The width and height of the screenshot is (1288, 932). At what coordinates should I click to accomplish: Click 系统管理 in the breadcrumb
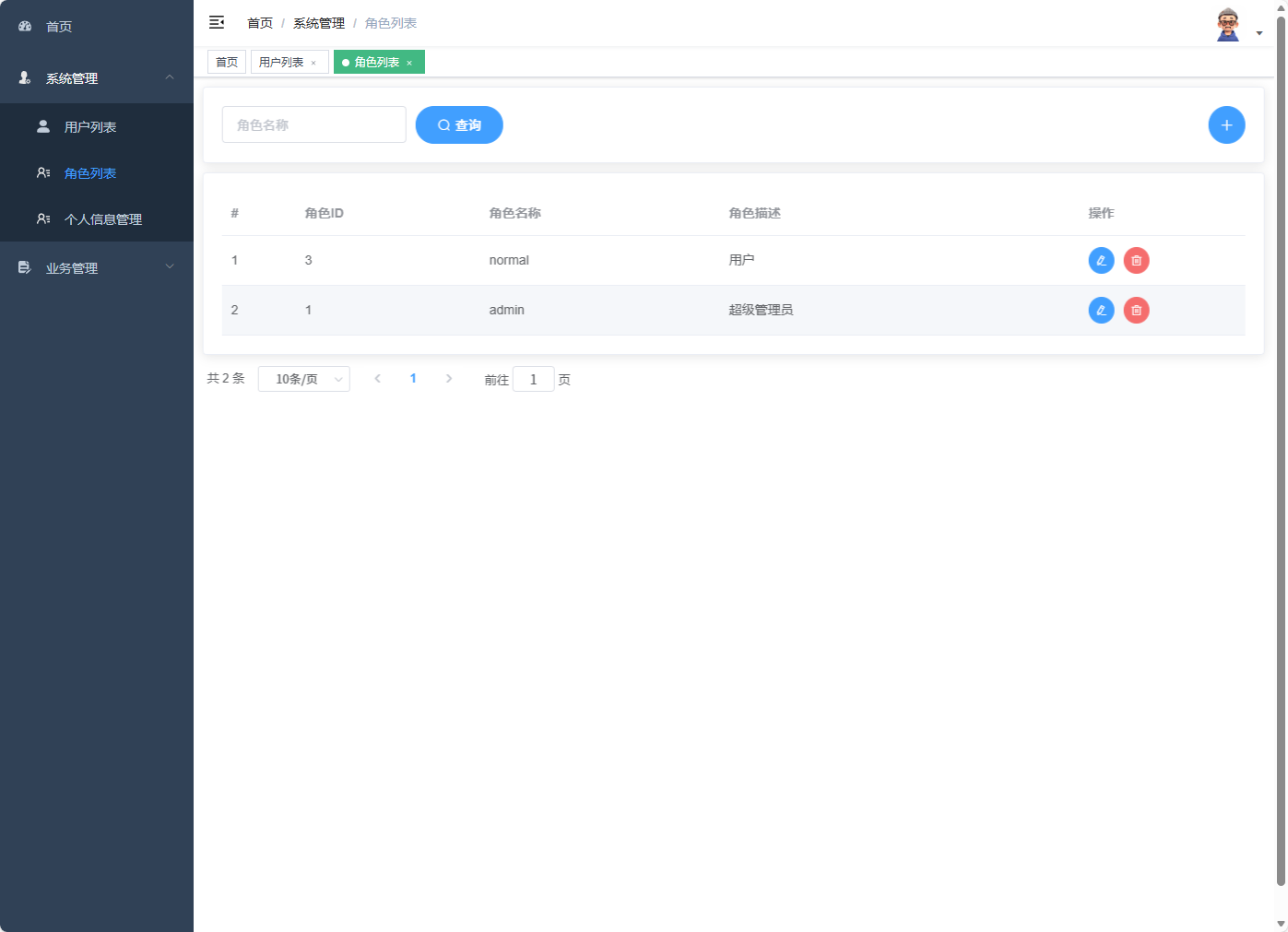point(319,23)
